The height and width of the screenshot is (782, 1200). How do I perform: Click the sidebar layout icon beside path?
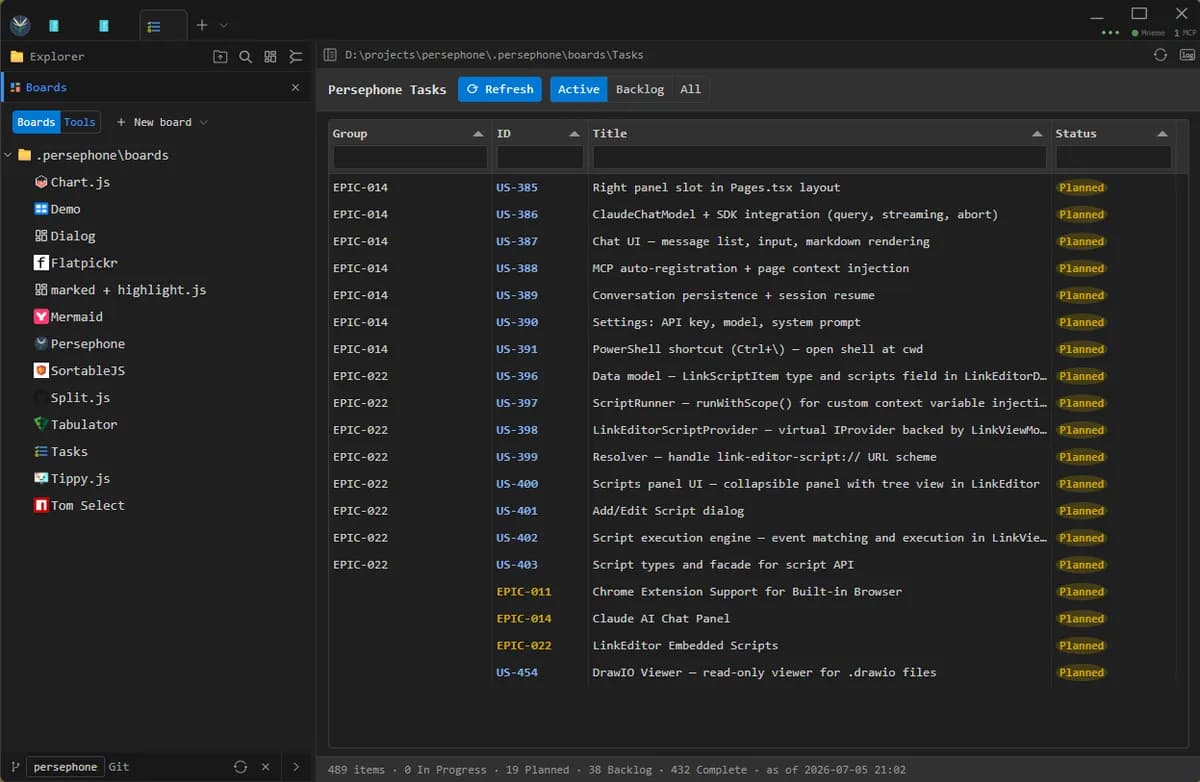[x=330, y=56]
